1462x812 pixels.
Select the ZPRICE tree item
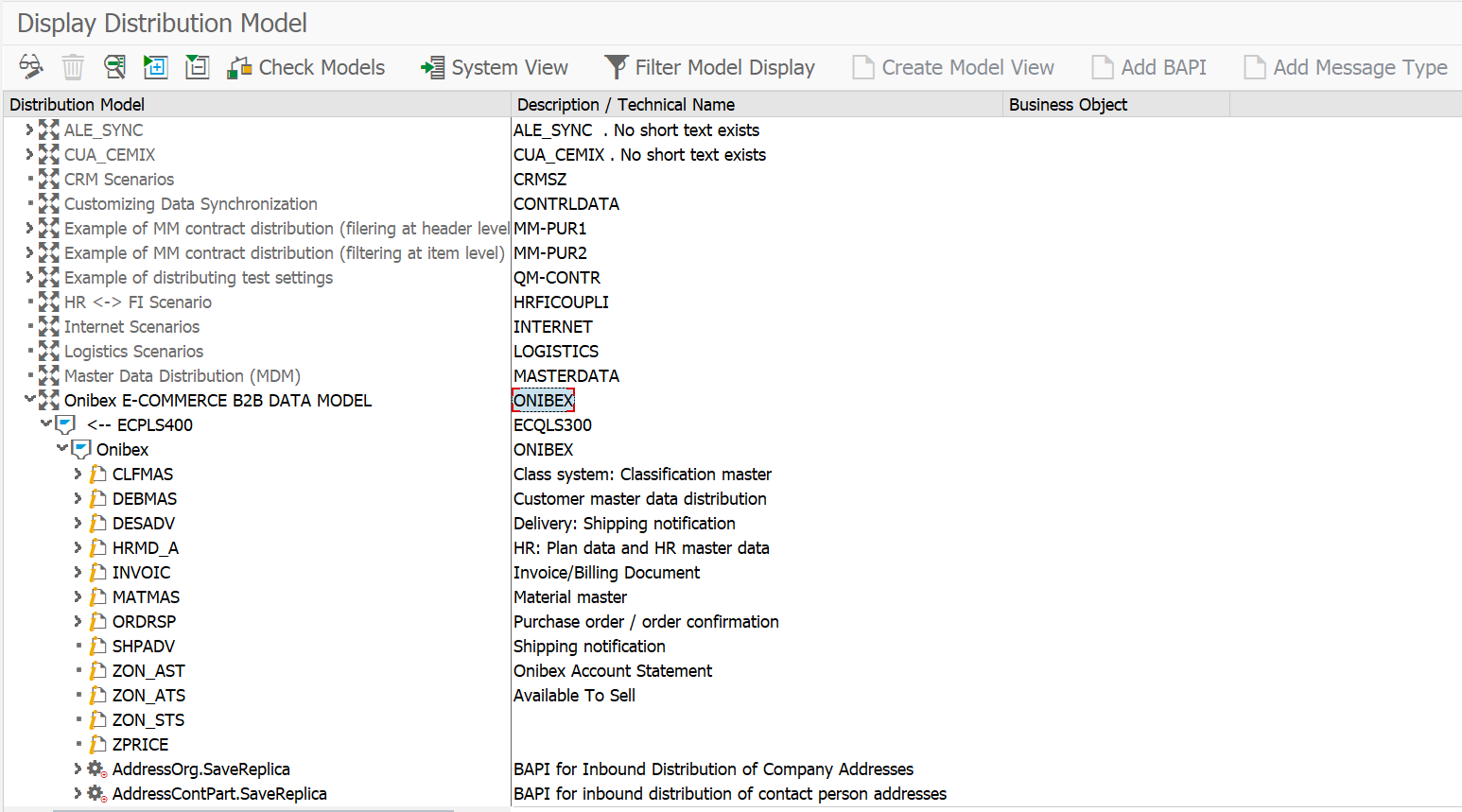(x=140, y=745)
